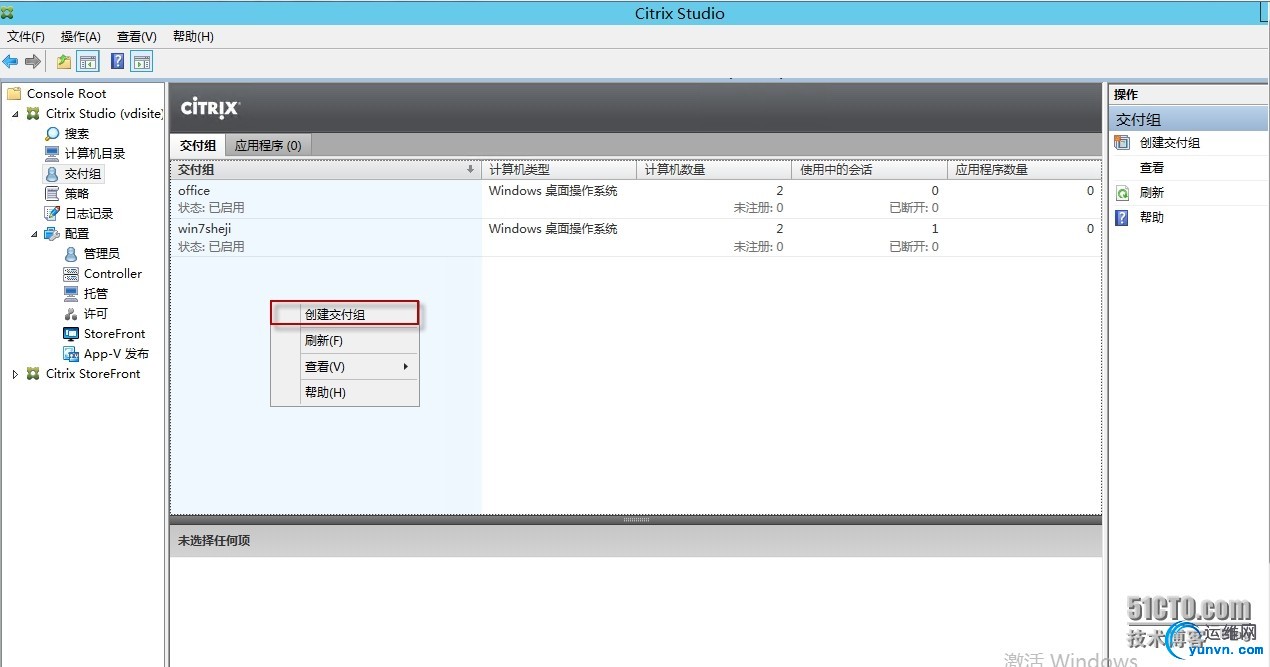Open the 管理员 icon under 配置
Screen dimensions: 1270x667
click(71, 253)
